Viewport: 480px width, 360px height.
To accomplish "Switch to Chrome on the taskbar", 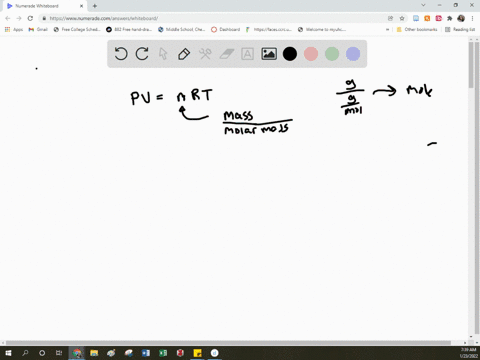I will point(77,353).
